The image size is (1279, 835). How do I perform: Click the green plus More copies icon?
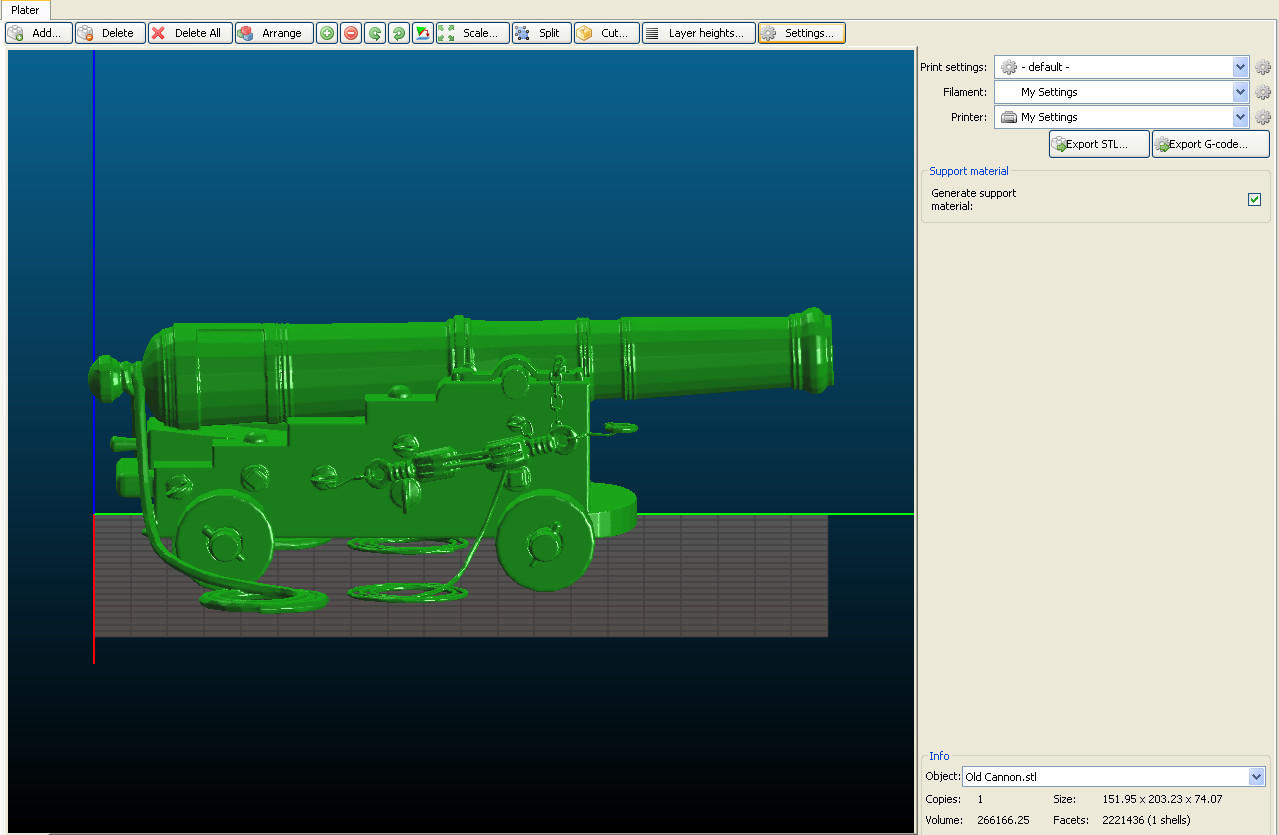click(x=327, y=33)
